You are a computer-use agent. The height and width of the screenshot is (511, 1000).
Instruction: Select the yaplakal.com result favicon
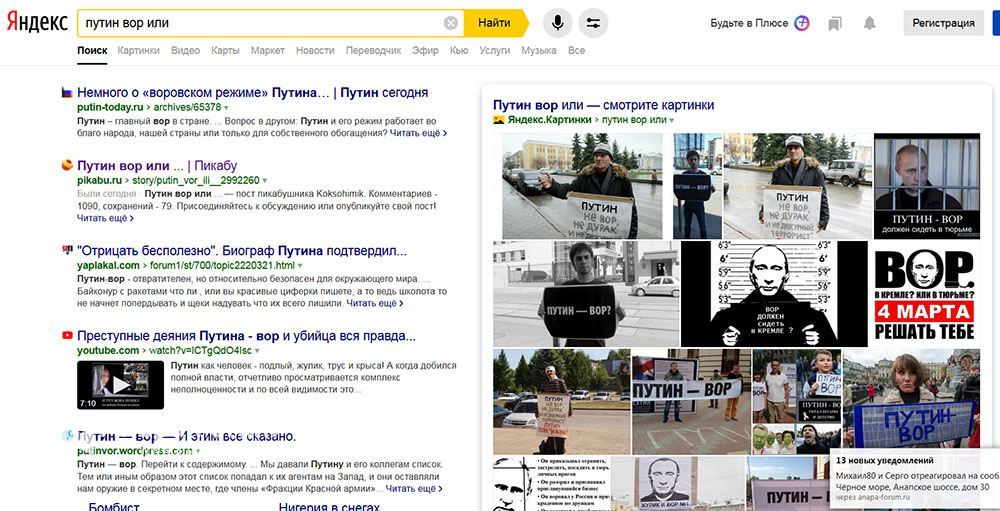coord(67,250)
